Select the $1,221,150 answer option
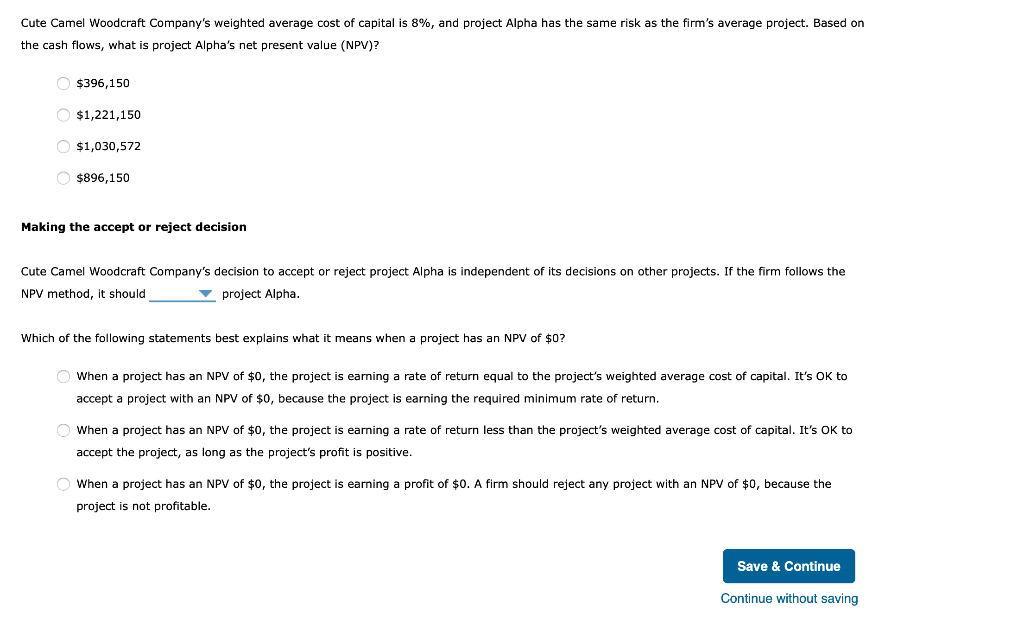1024x626 pixels. click(63, 115)
